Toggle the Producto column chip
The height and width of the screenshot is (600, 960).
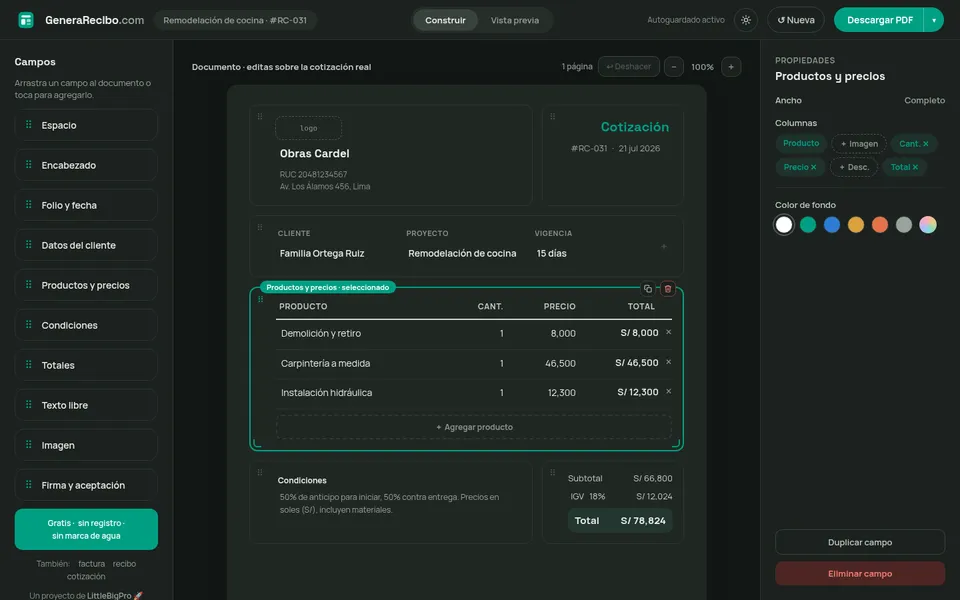tap(801, 143)
